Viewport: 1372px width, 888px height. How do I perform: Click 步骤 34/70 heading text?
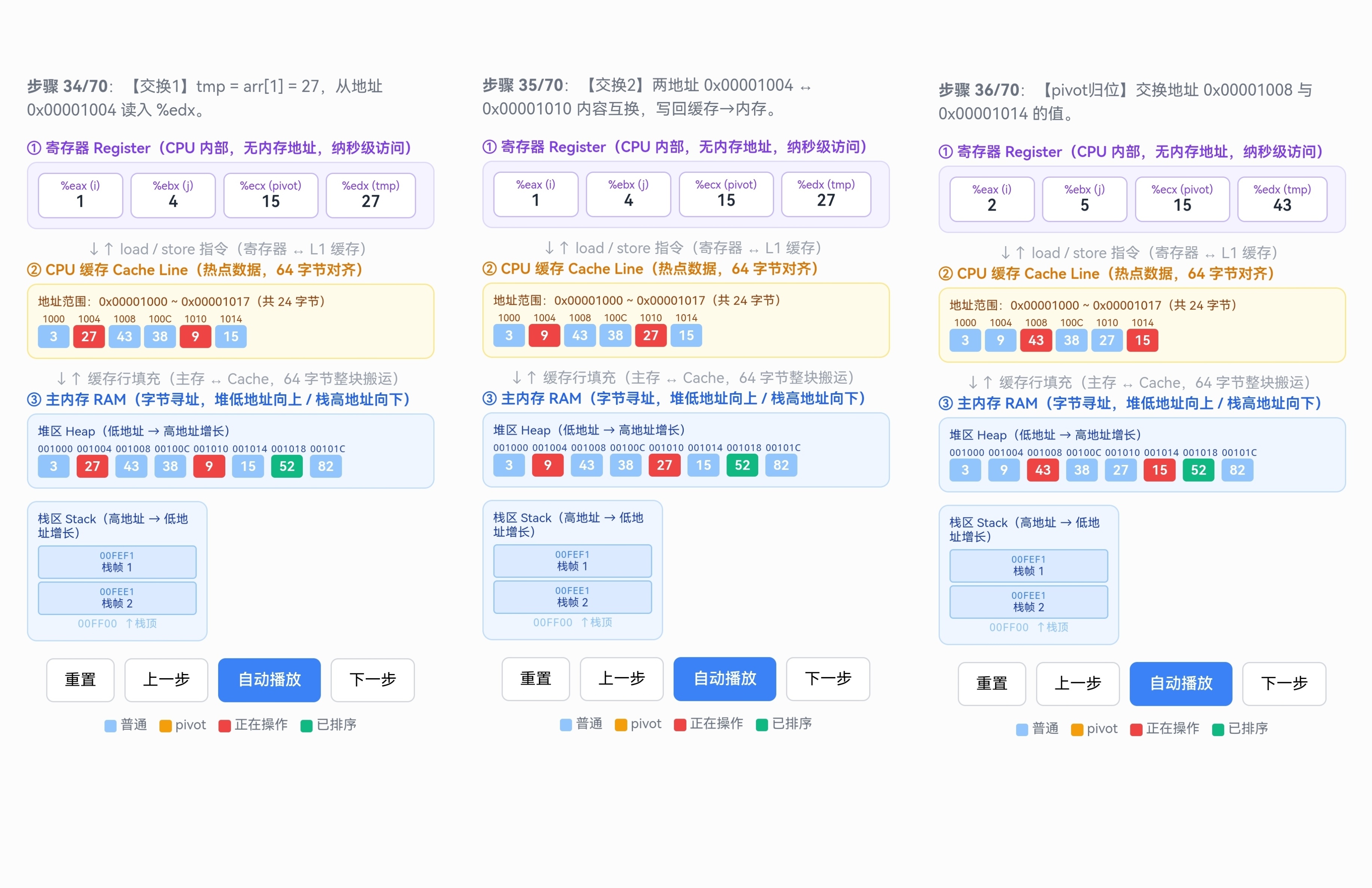tap(67, 86)
